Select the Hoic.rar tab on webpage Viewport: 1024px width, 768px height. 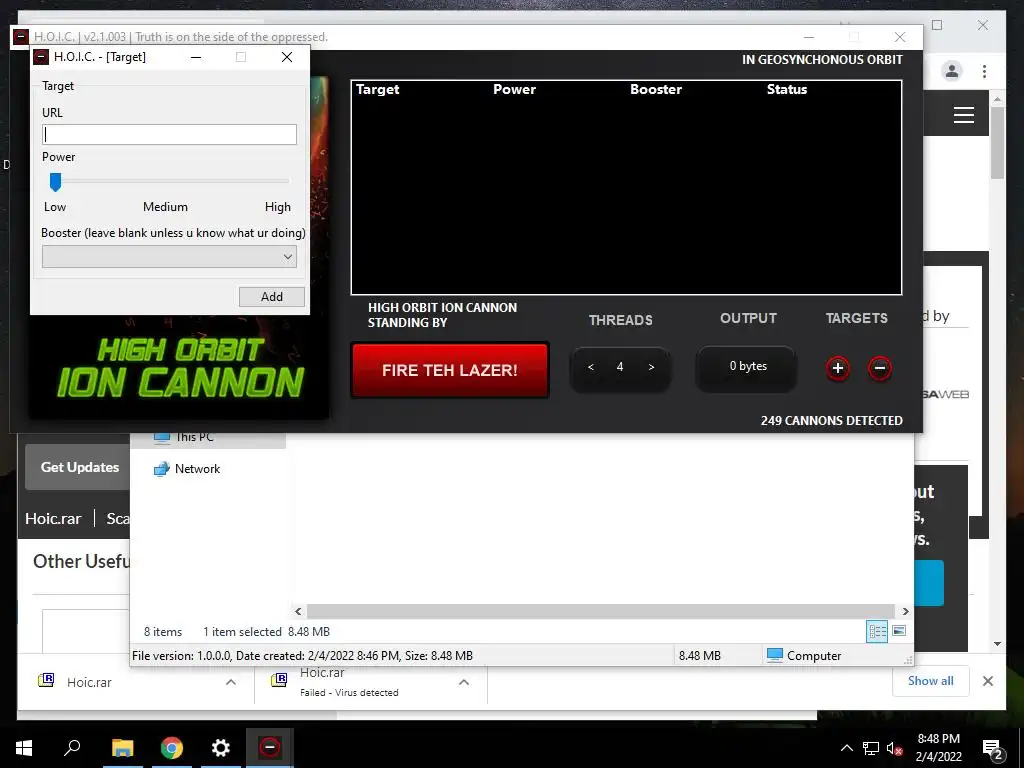(x=53, y=519)
